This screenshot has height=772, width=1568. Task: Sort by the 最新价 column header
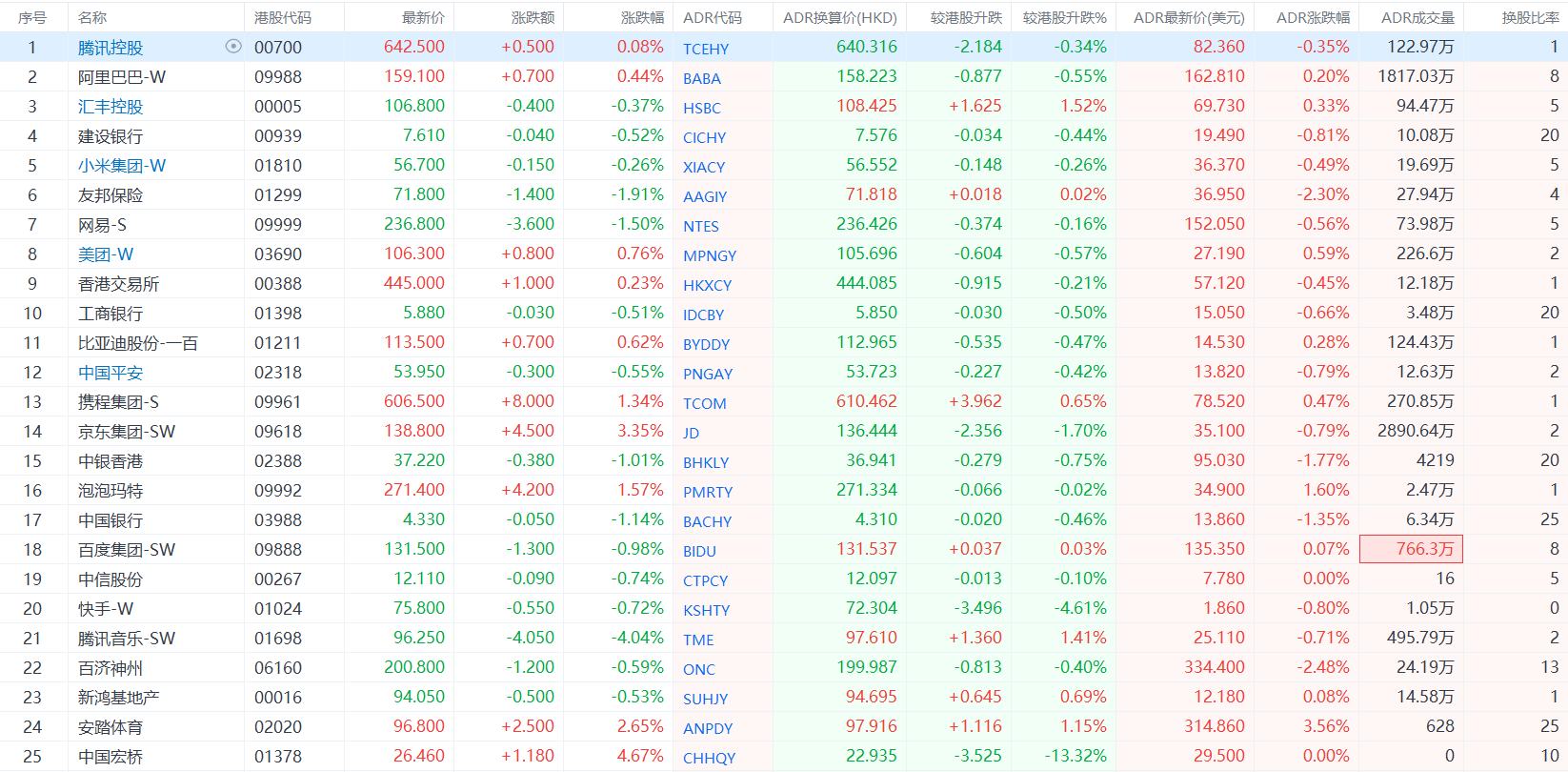coord(423,17)
